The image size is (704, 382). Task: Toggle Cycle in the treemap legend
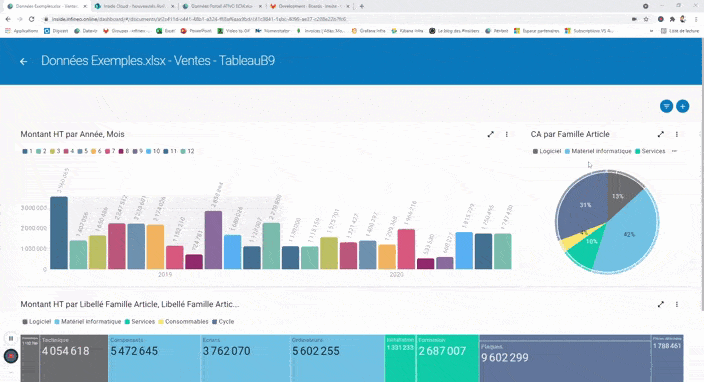coord(223,321)
